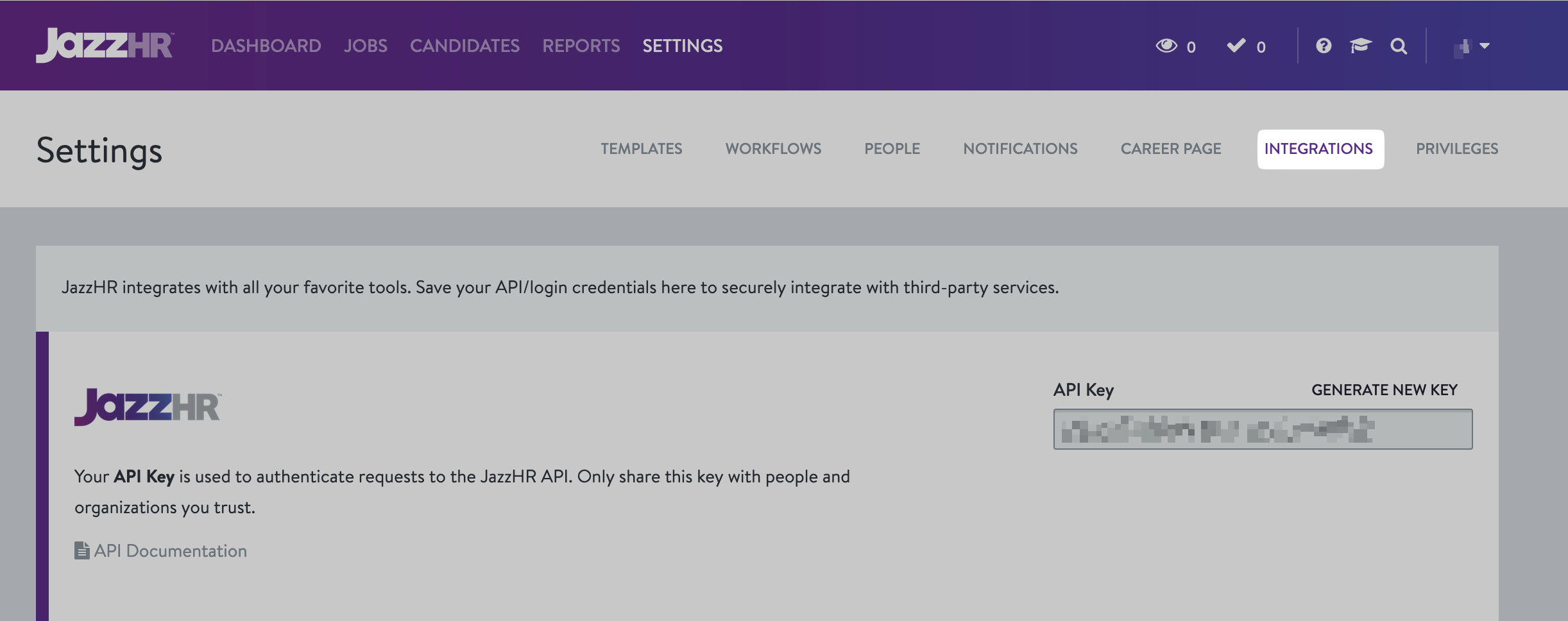Open the watched items eye icon

click(x=1166, y=46)
